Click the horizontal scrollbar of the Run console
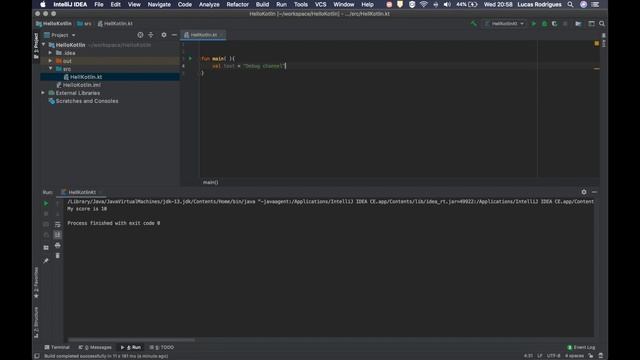 tap(131, 340)
